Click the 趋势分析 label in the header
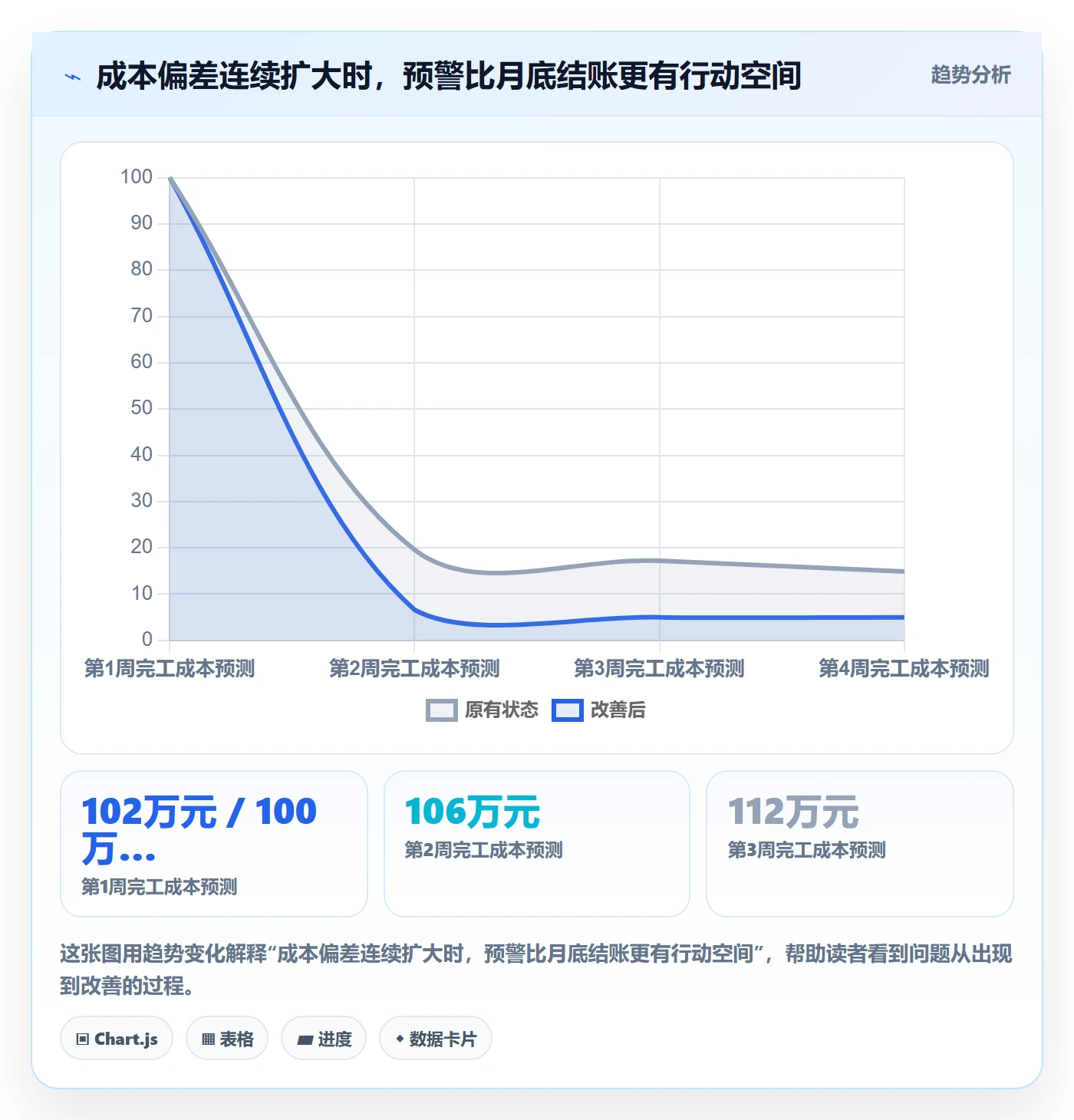The height and width of the screenshot is (1120, 1074). click(x=970, y=75)
